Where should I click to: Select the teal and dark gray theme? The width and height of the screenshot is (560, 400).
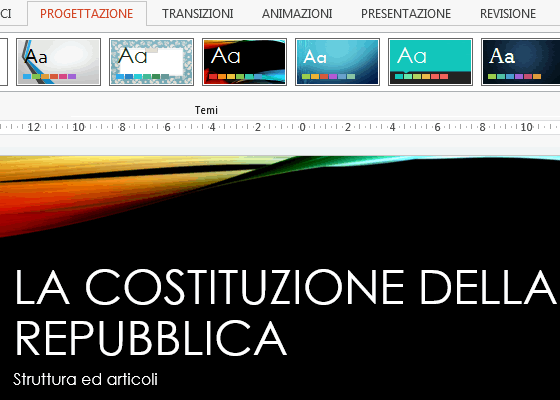[x=430, y=62]
